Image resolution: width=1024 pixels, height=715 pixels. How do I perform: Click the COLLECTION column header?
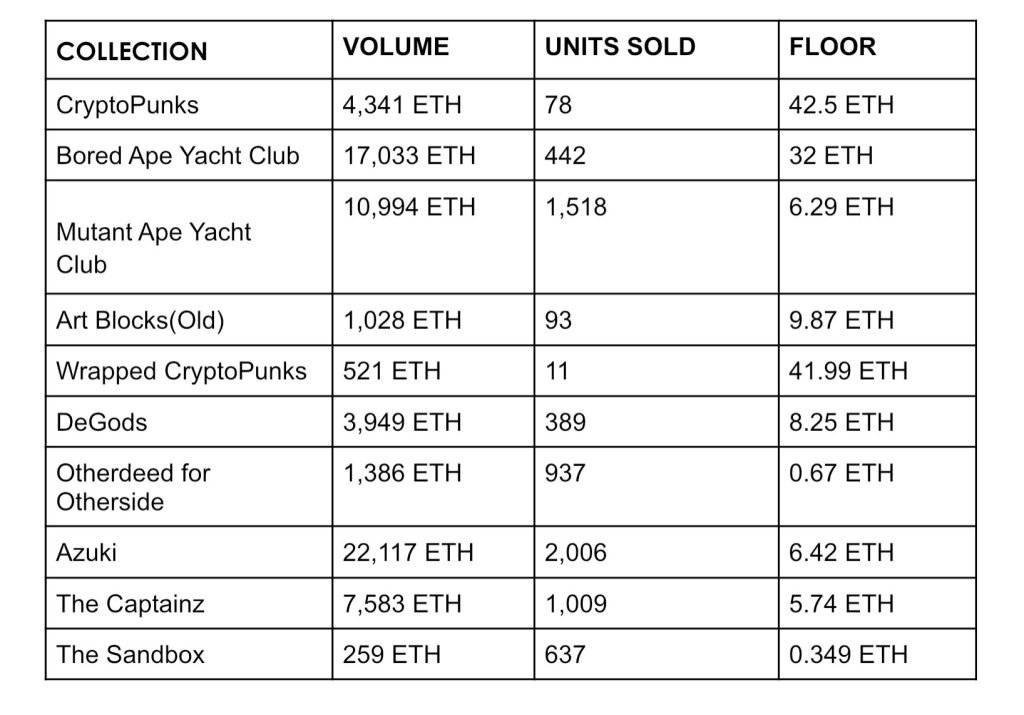[x=132, y=52]
